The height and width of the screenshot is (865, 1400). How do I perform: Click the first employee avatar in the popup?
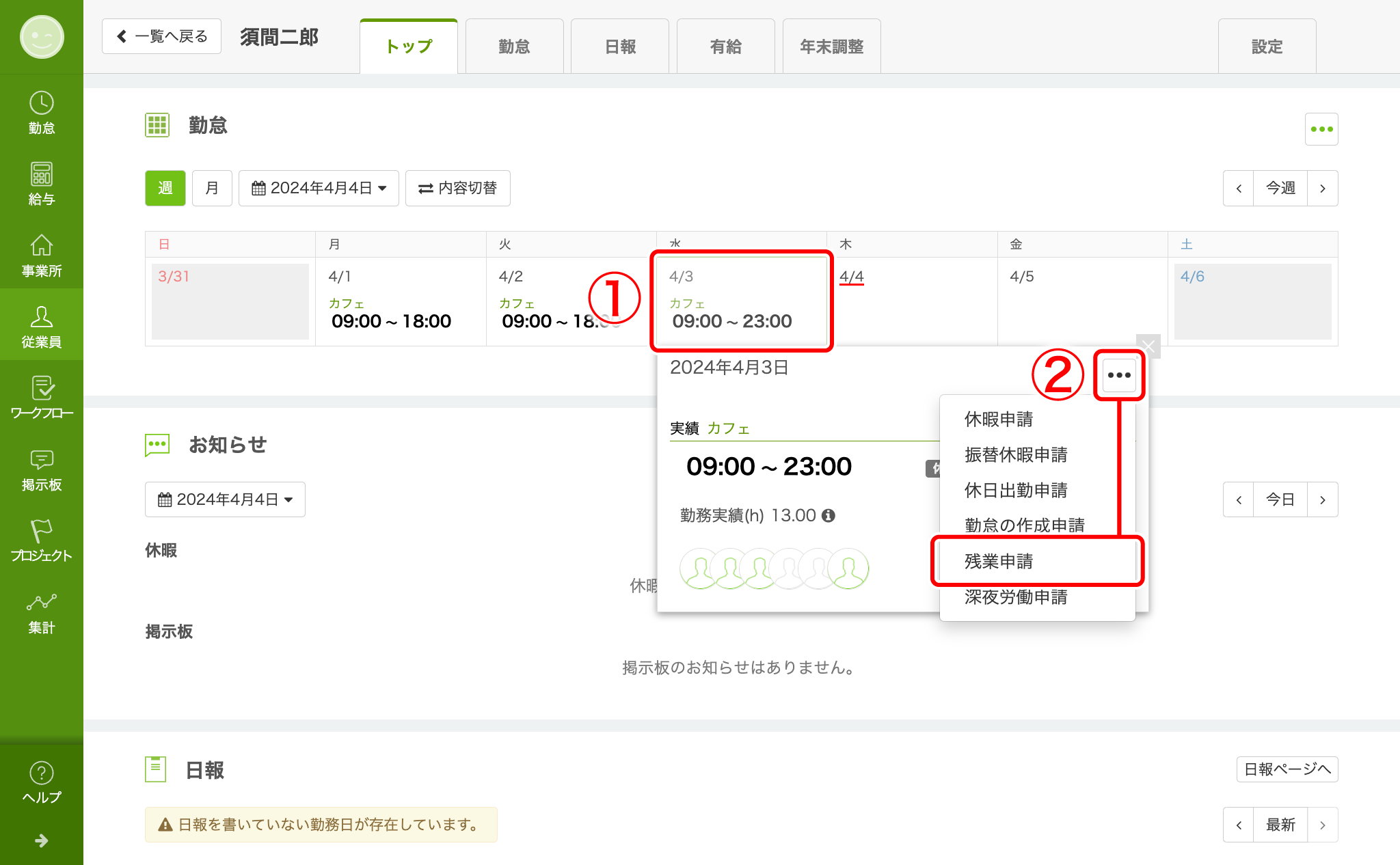click(699, 568)
